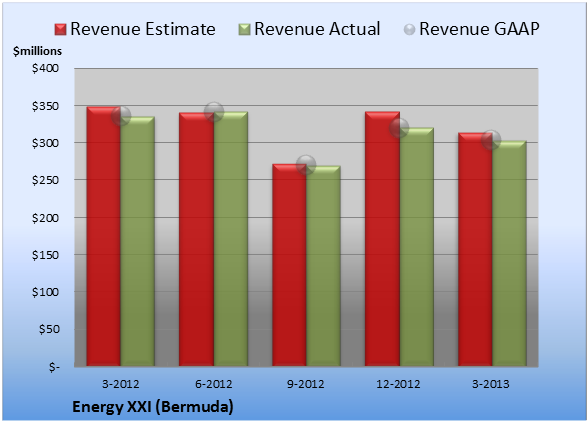Click the '$100' axis value
This screenshot has width=588, height=422.
tap(45, 292)
